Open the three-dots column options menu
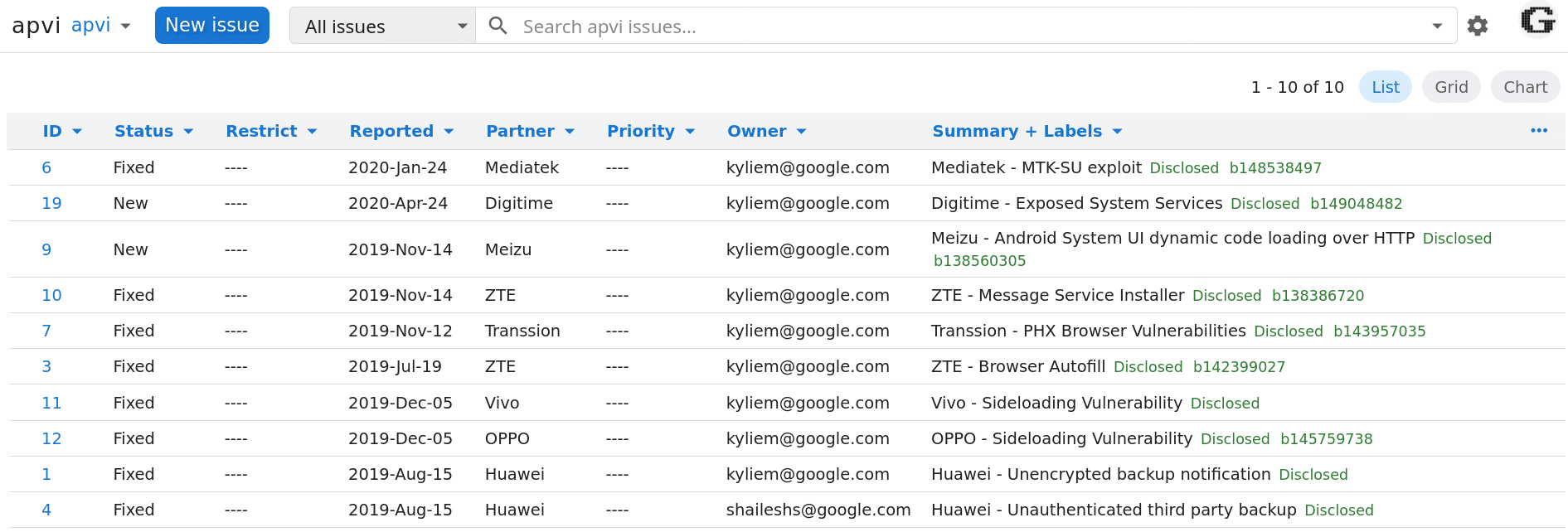 point(1539,131)
